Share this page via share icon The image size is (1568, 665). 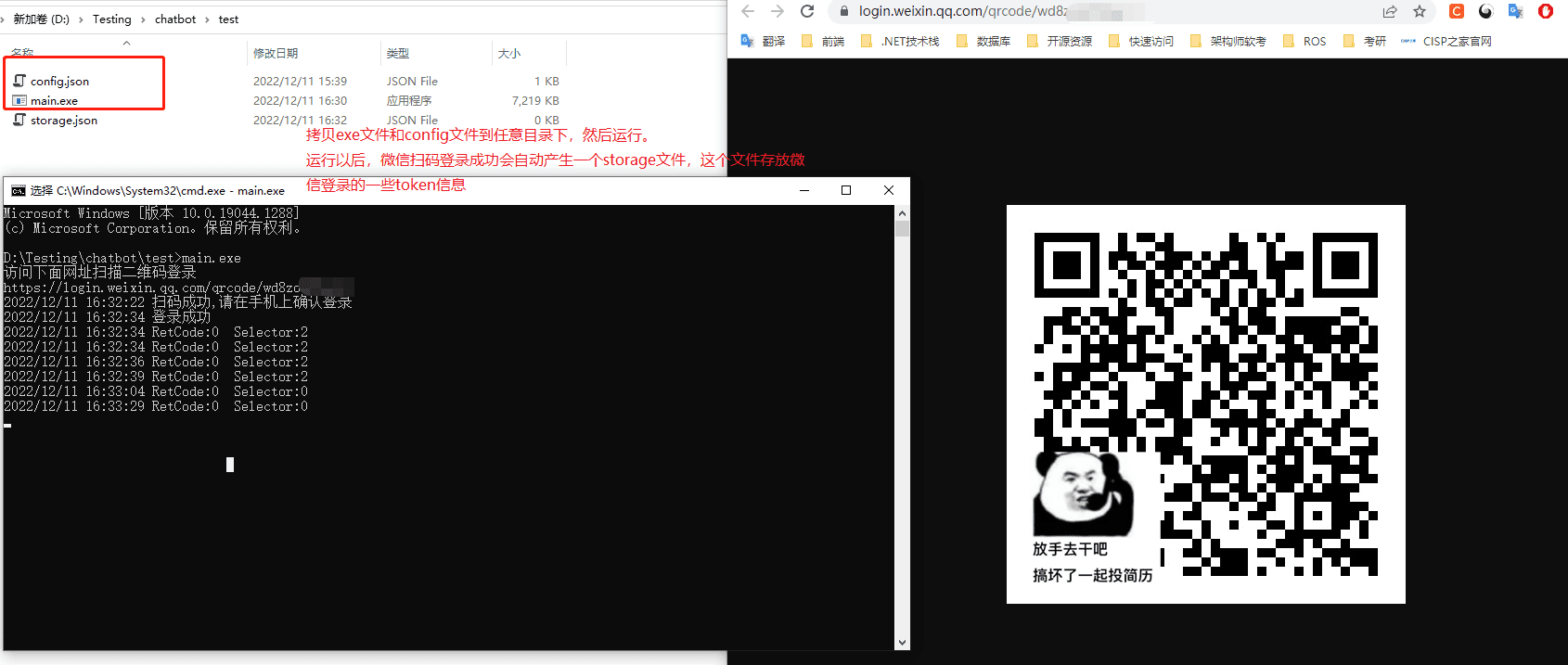tap(1390, 11)
